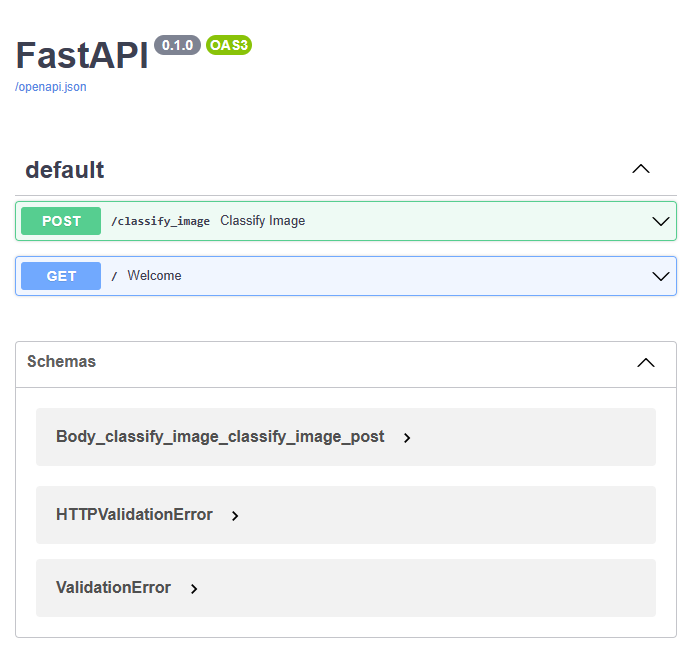Screen dimensions: 692x653
Task: Expand the ValidationError schema arrow
Action: (x=194, y=589)
